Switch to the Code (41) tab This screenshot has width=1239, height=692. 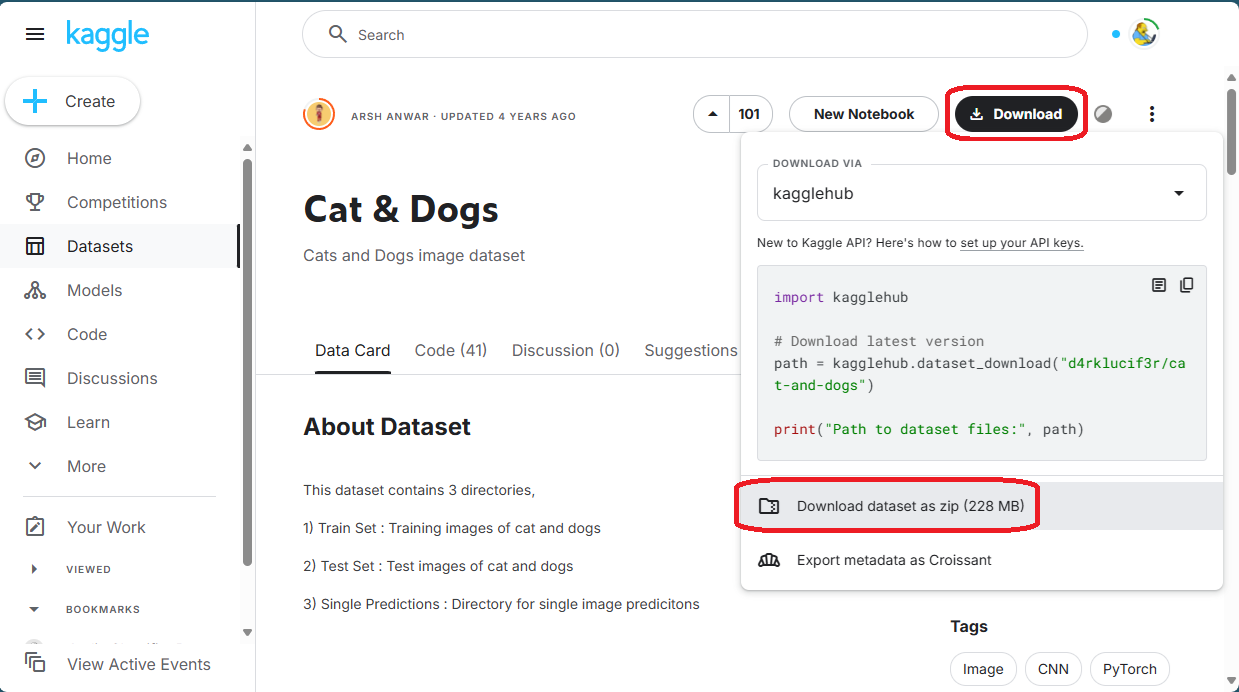point(450,350)
